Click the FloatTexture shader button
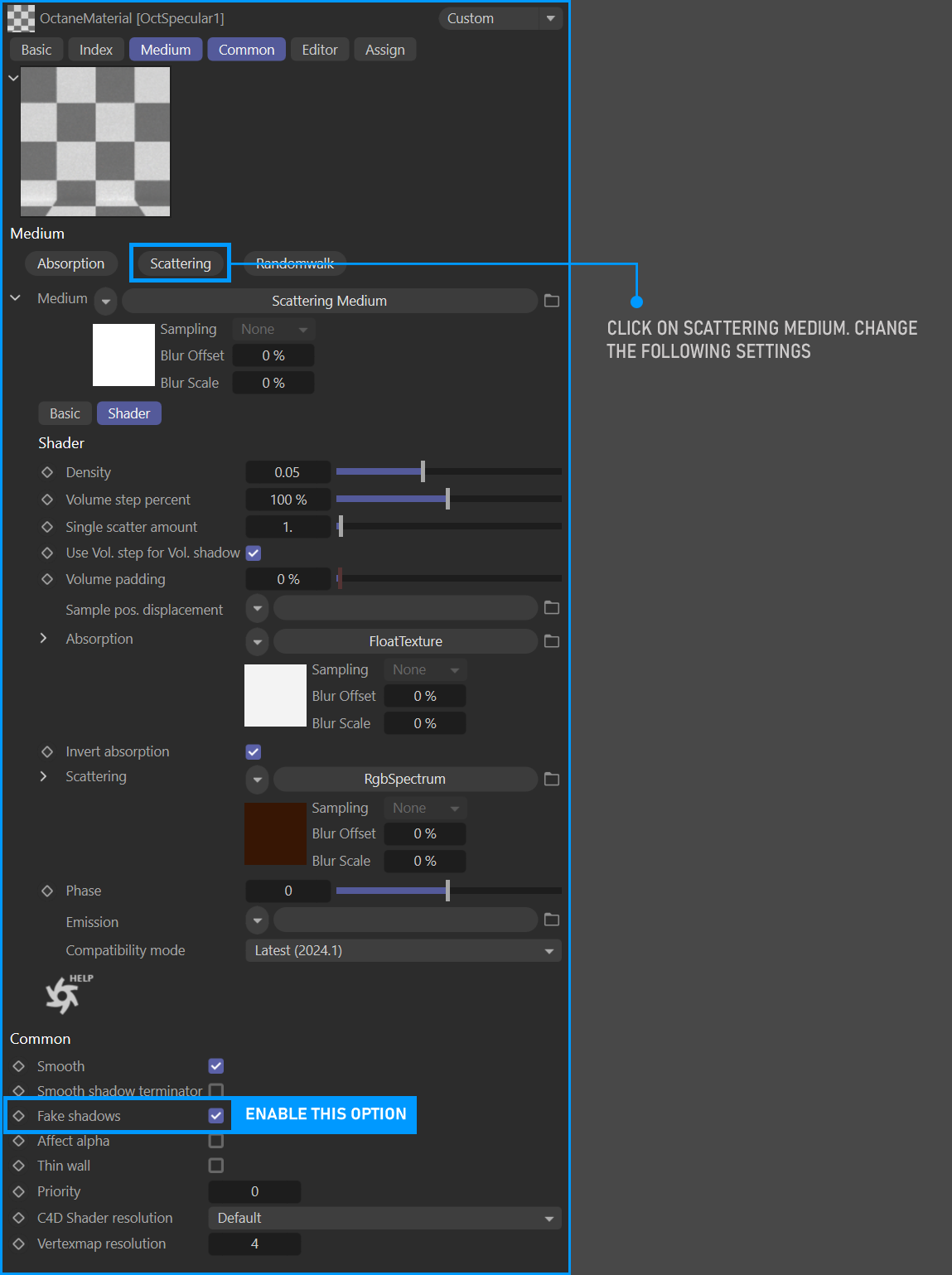 tap(405, 641)
